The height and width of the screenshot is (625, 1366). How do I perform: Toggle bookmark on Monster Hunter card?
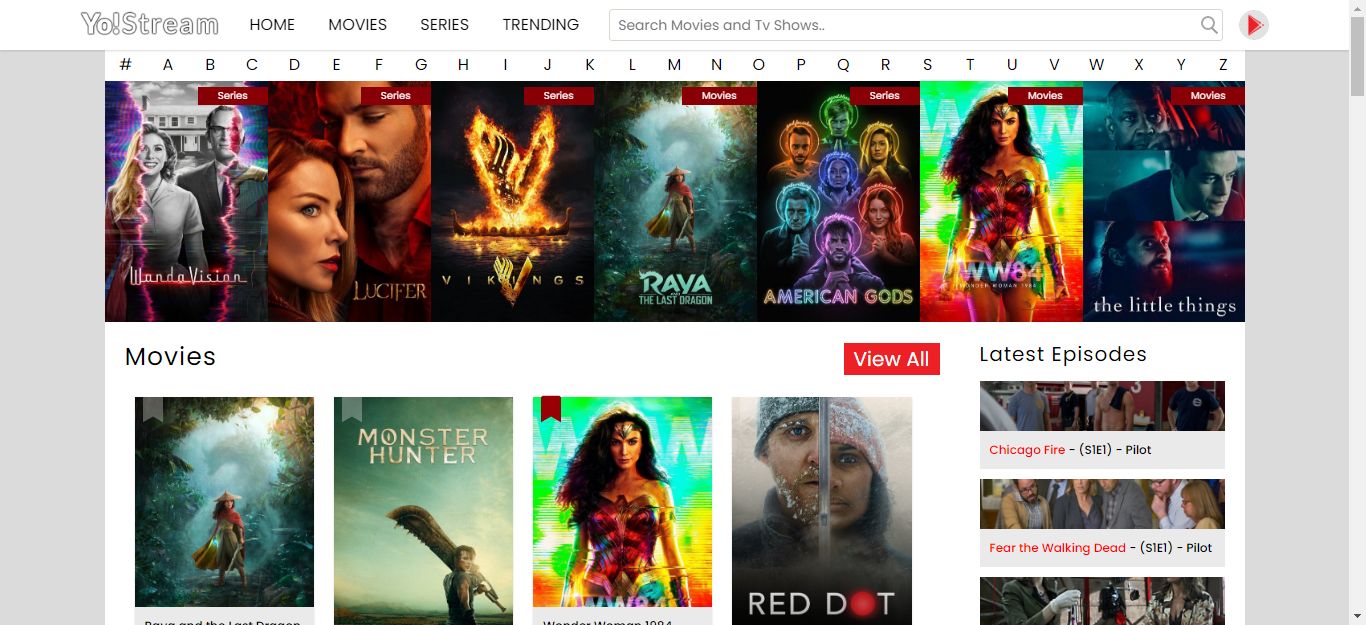click(x=351, y=409)
